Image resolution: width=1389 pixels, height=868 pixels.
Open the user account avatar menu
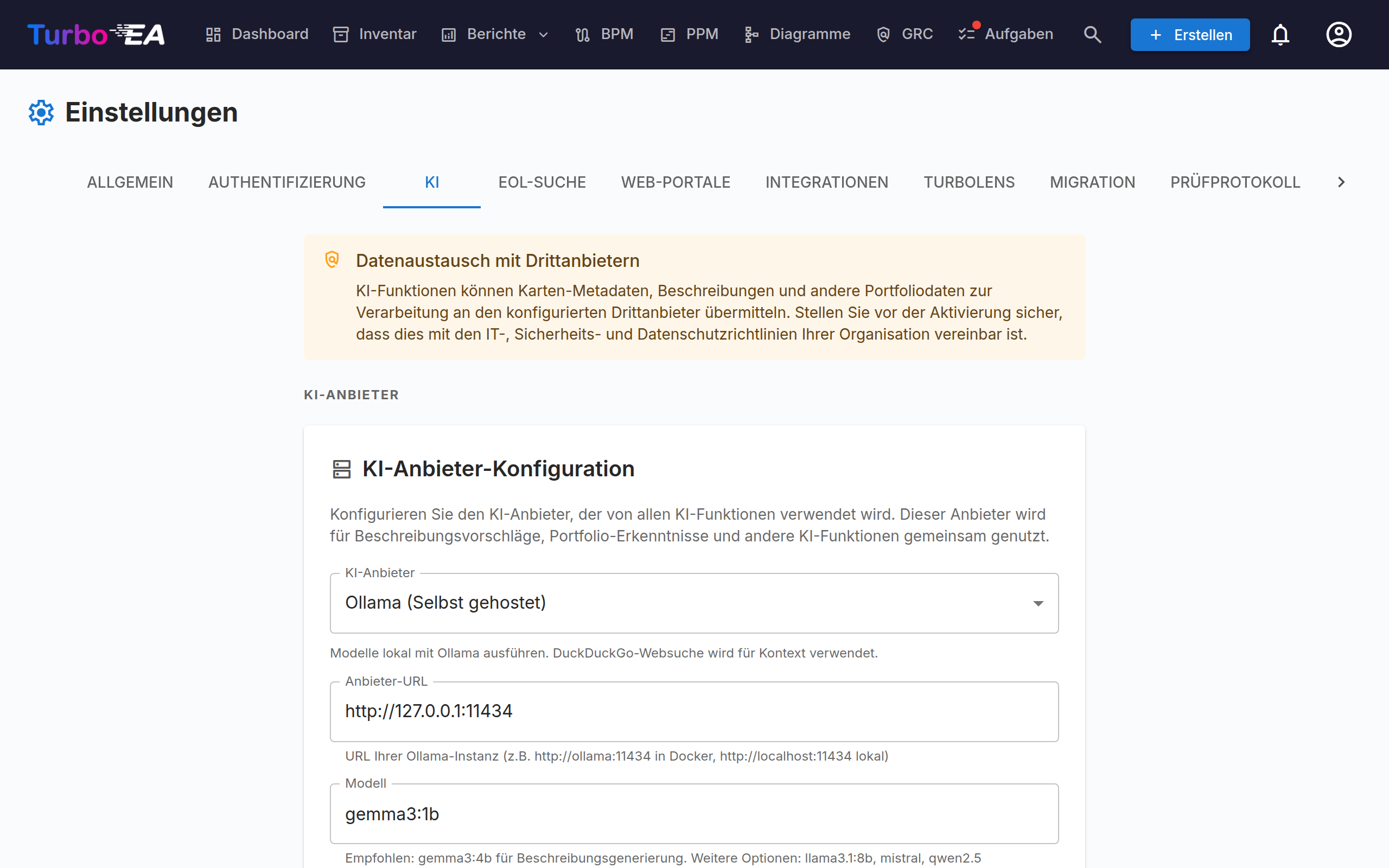1339,34
